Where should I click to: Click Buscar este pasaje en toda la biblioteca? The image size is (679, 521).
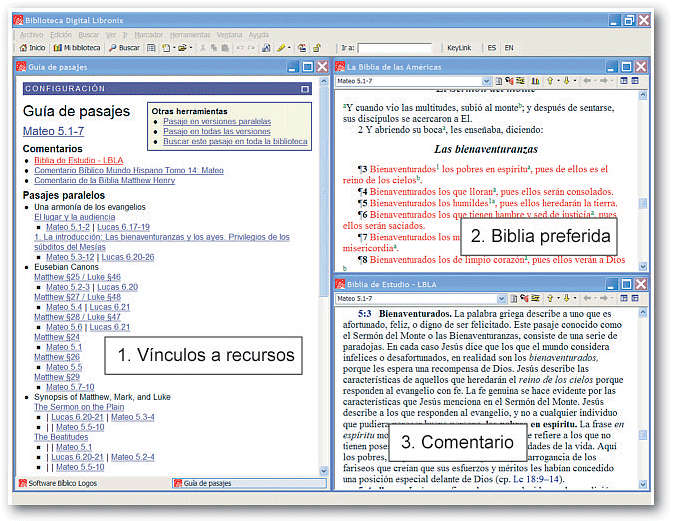coord(235,141)
